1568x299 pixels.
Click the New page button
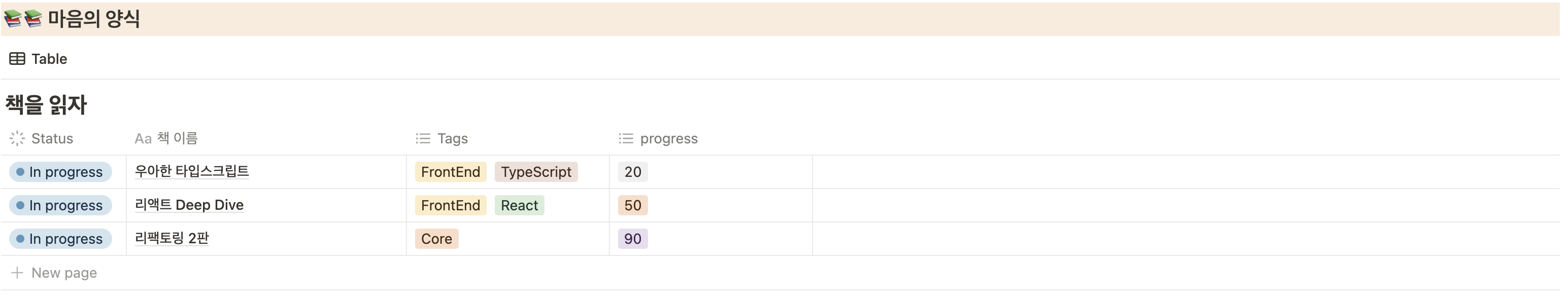coord(63,273)
